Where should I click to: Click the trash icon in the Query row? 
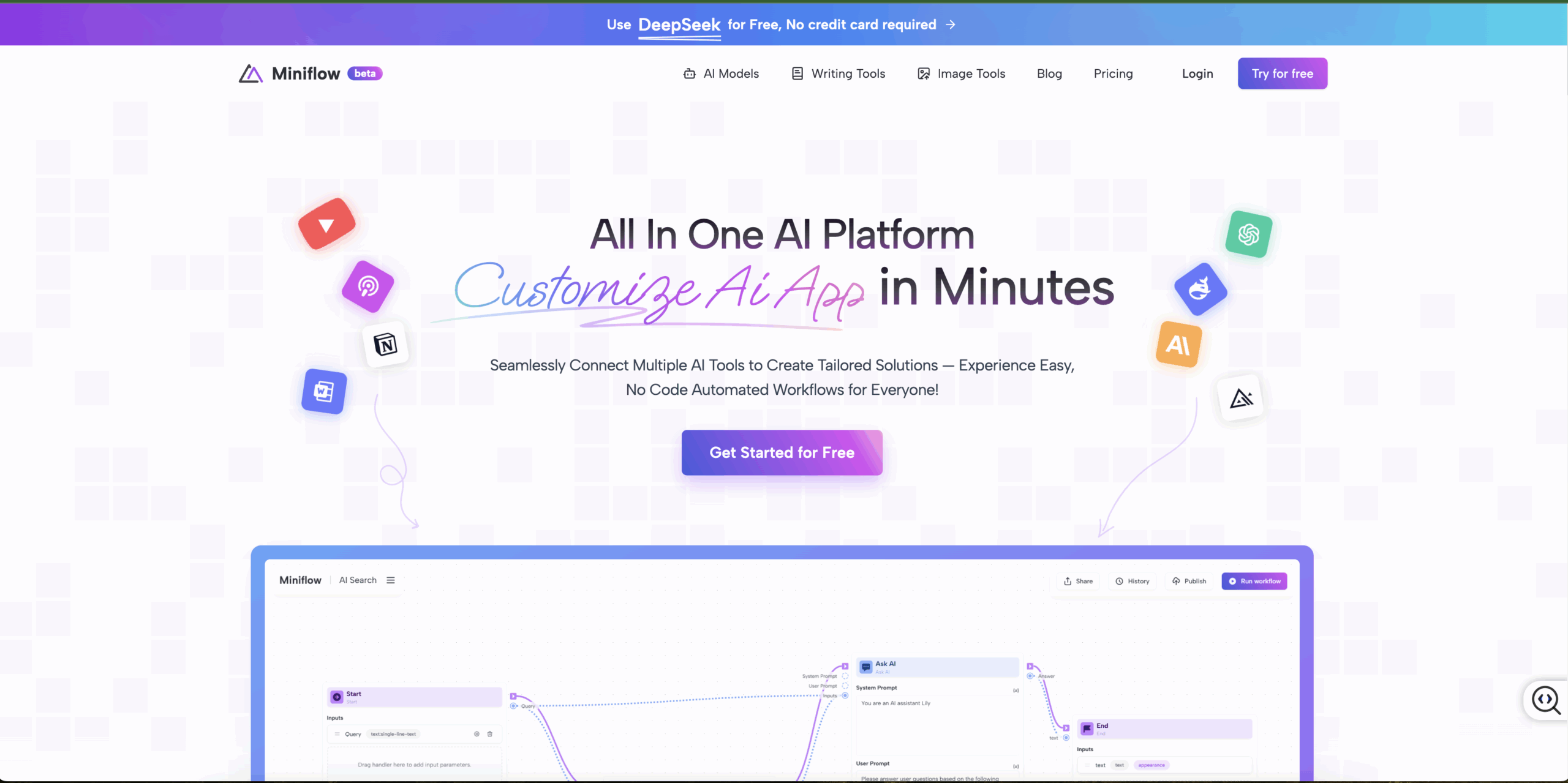pos(490,734)
